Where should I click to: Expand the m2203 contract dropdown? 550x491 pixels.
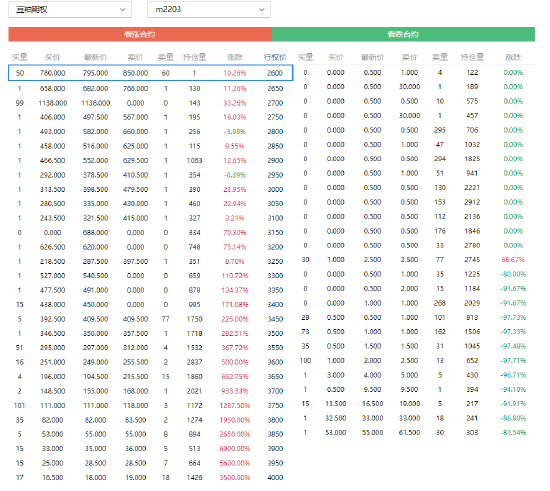pos(209,9)
